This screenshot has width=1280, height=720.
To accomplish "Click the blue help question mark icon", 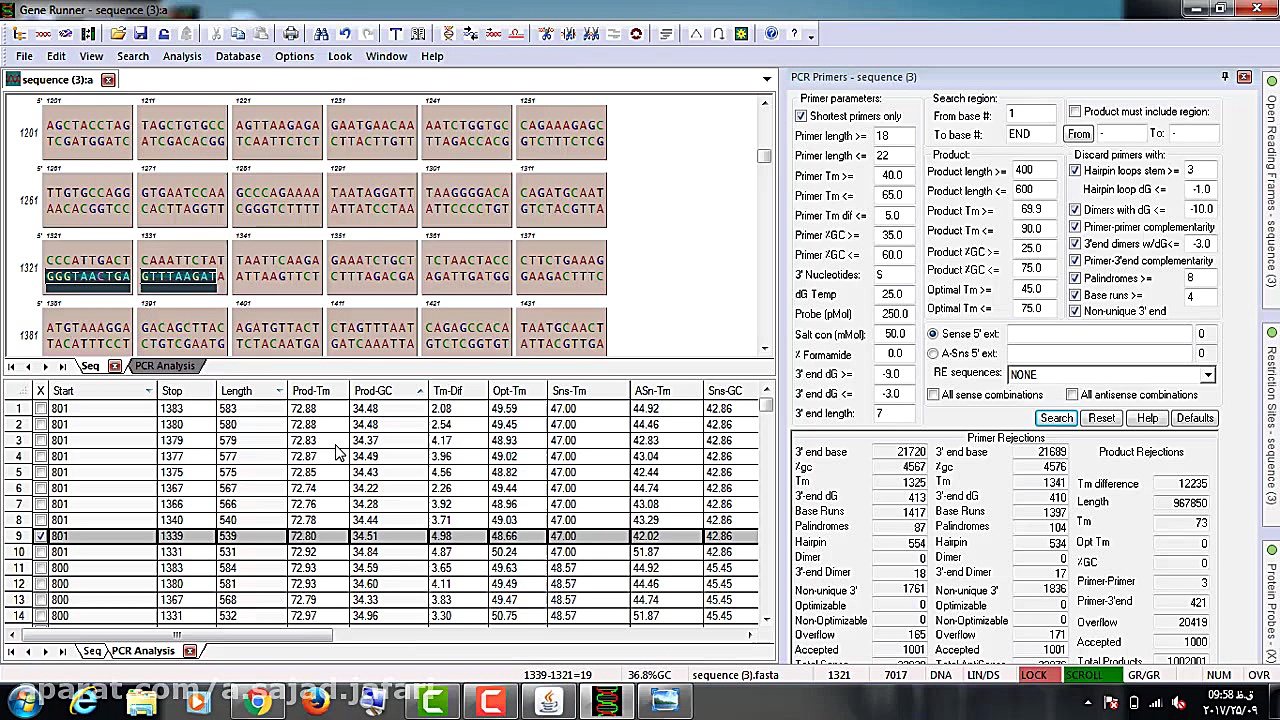I will click(x=771, y=34).
